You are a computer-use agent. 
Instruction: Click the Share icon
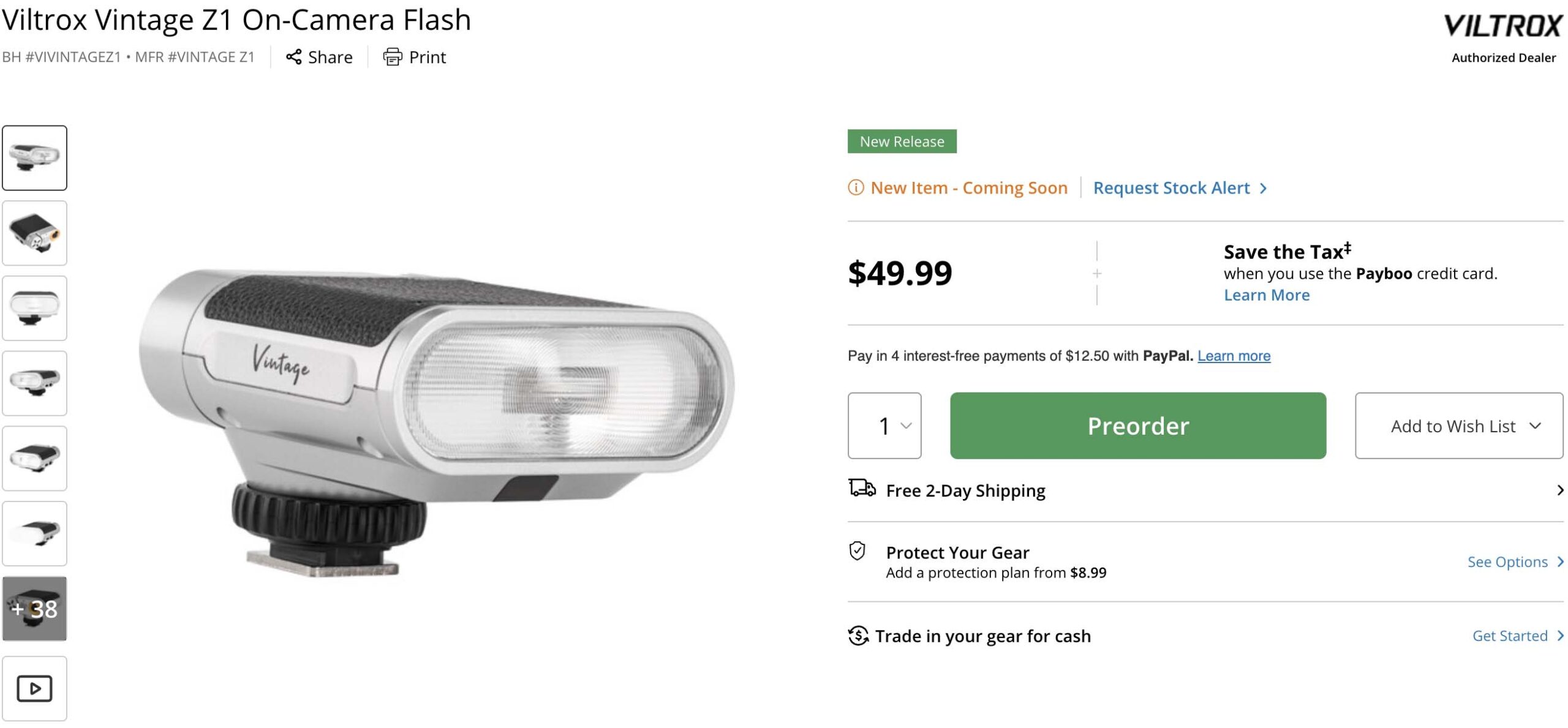coord(294,57)
